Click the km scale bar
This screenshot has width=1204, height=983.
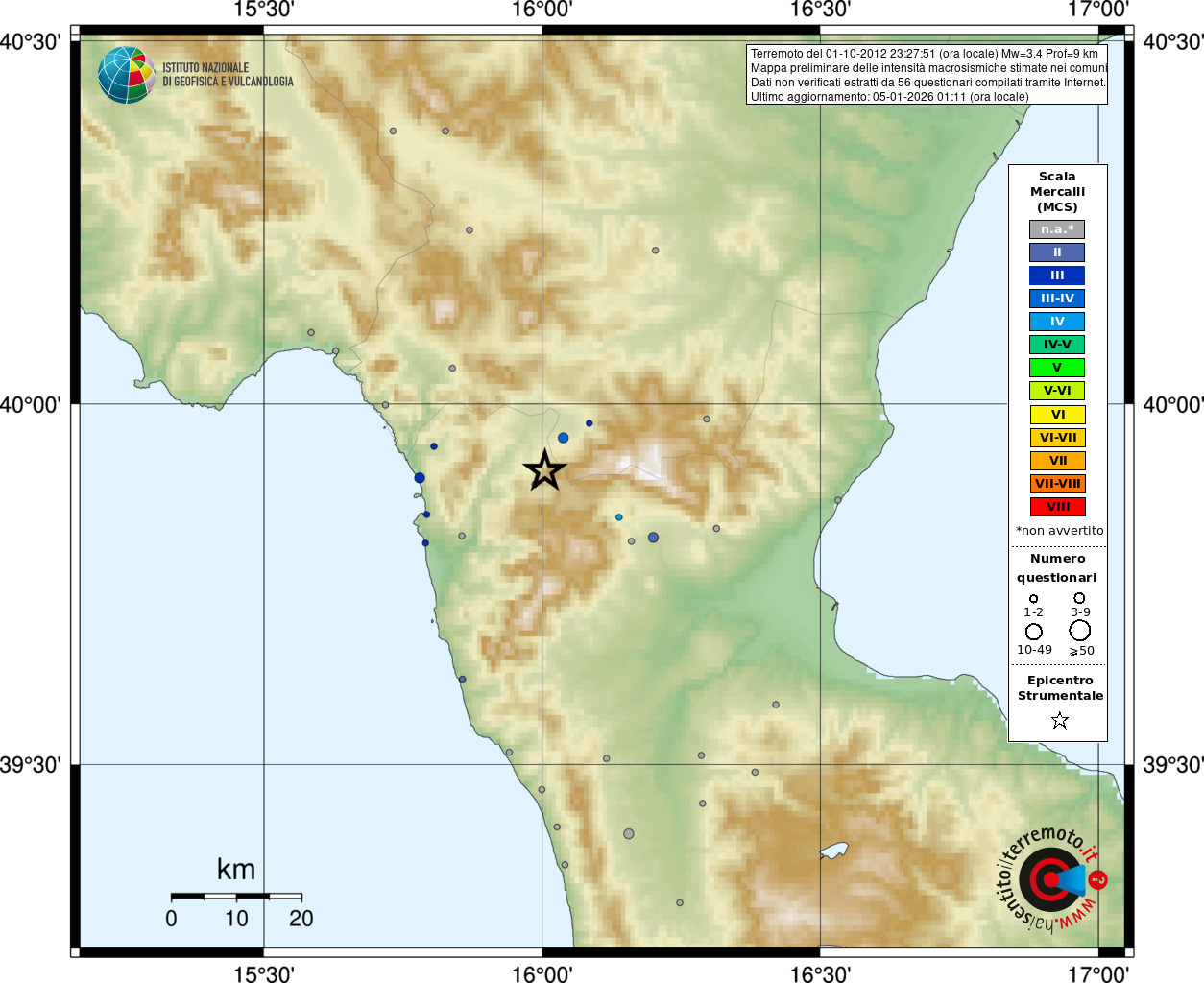[x=236, y=897]
